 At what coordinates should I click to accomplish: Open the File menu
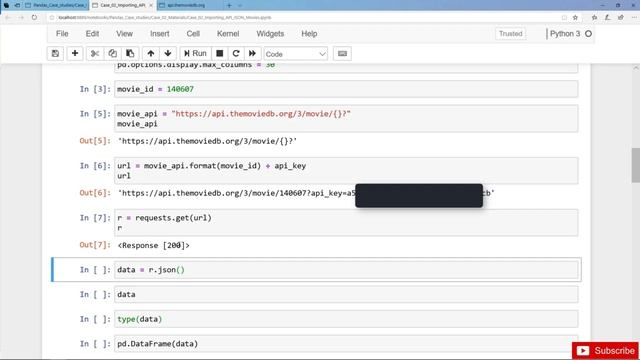click(x=62, y=34)
